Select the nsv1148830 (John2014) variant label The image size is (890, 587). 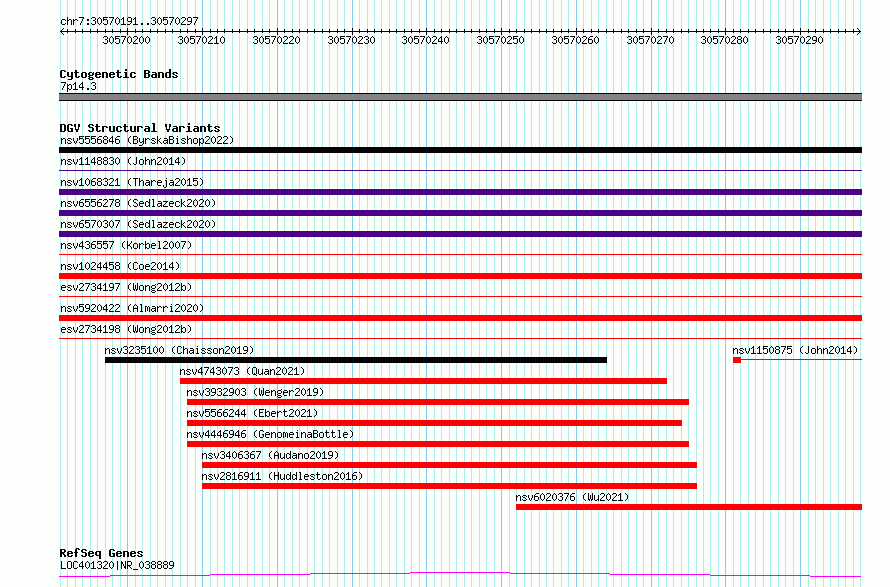pyautogui.click(x=123, y=161)
